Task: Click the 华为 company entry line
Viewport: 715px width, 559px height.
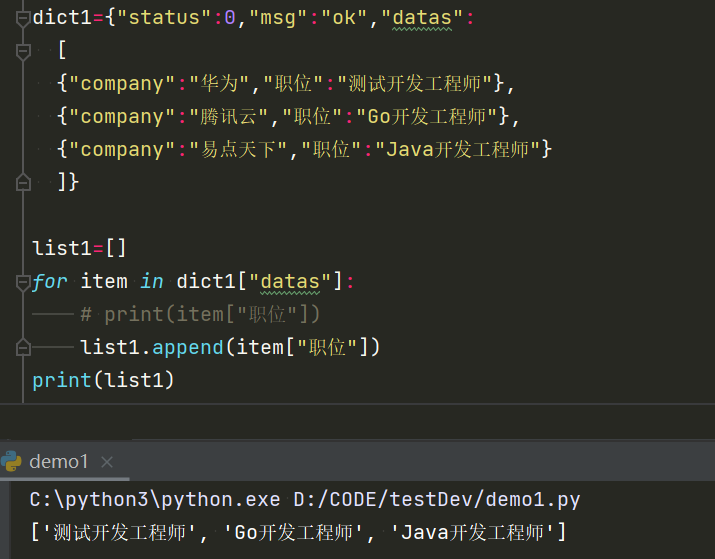Action: coord(286,84)
